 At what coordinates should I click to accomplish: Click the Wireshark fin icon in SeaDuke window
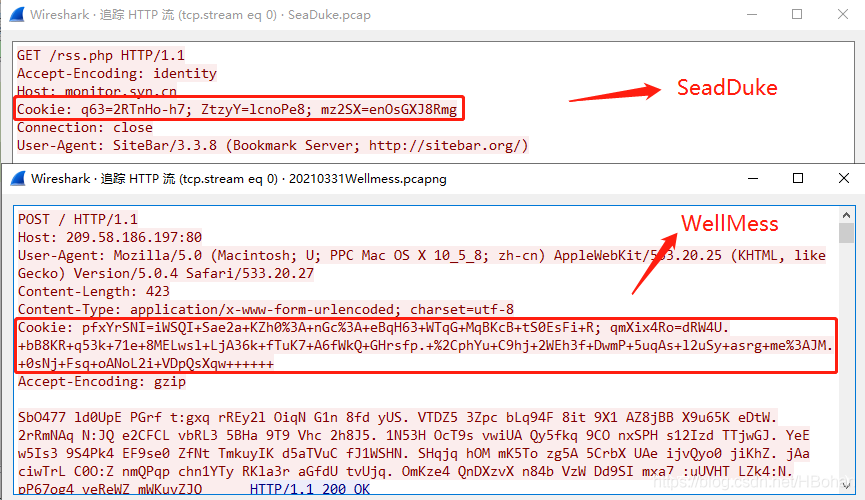point(17,14)
